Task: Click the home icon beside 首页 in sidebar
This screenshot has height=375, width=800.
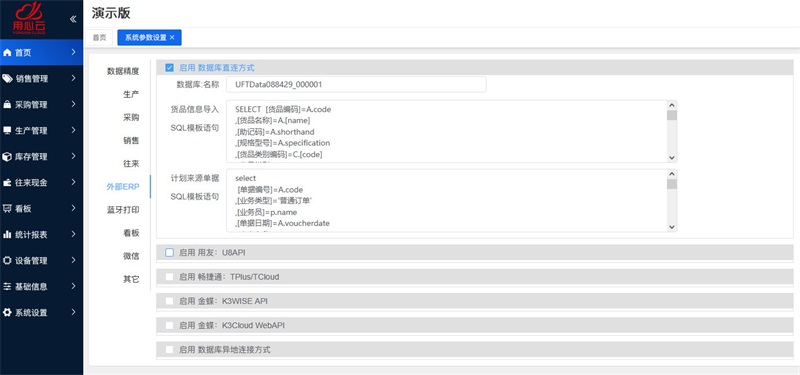Action: pos(7,53)
